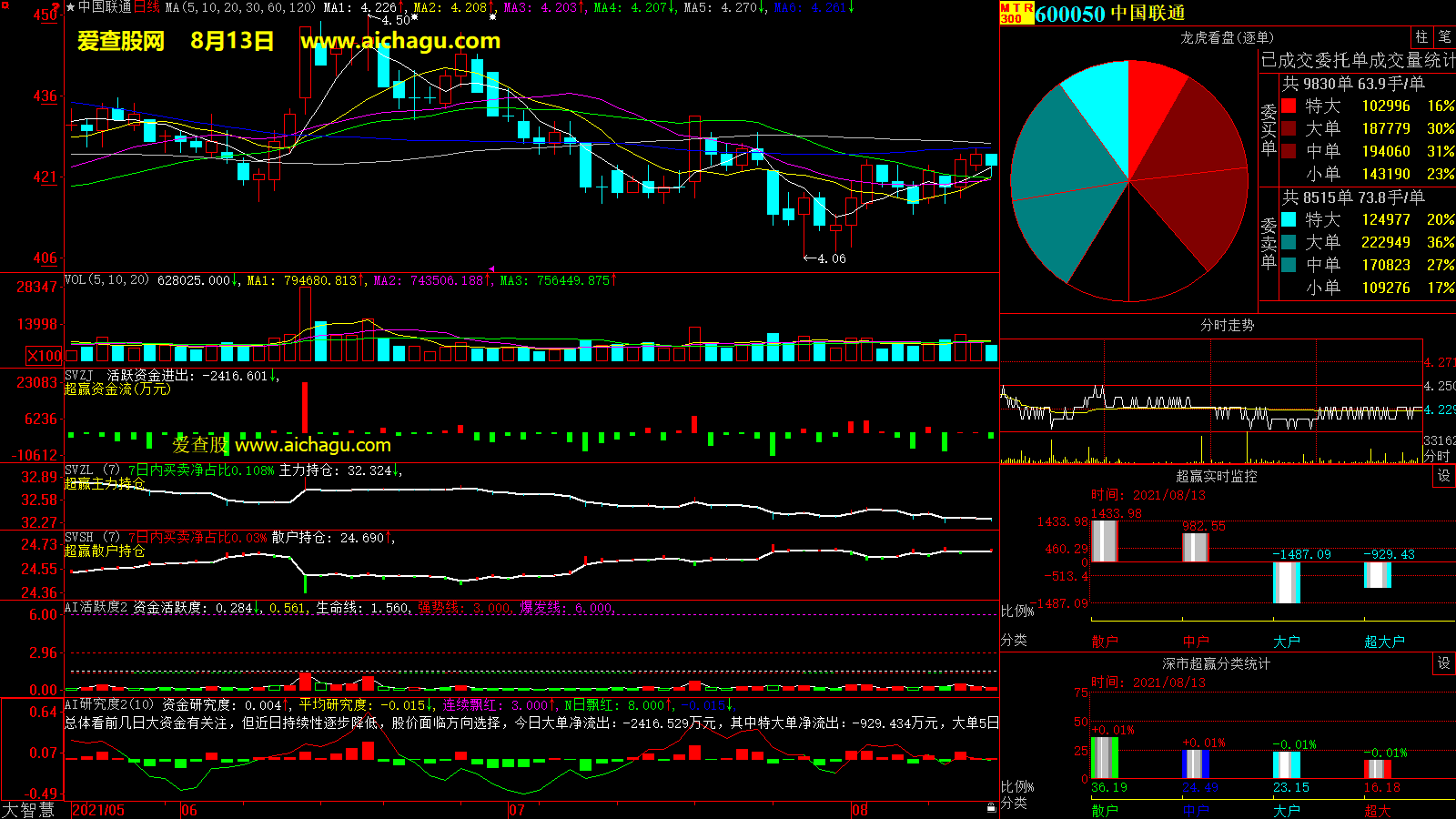The height and width of the screenshot is (819, 1456).
Task: Click the MTR 300 yellow badge
Action: pyautogui.click(x=1016, y=13)
